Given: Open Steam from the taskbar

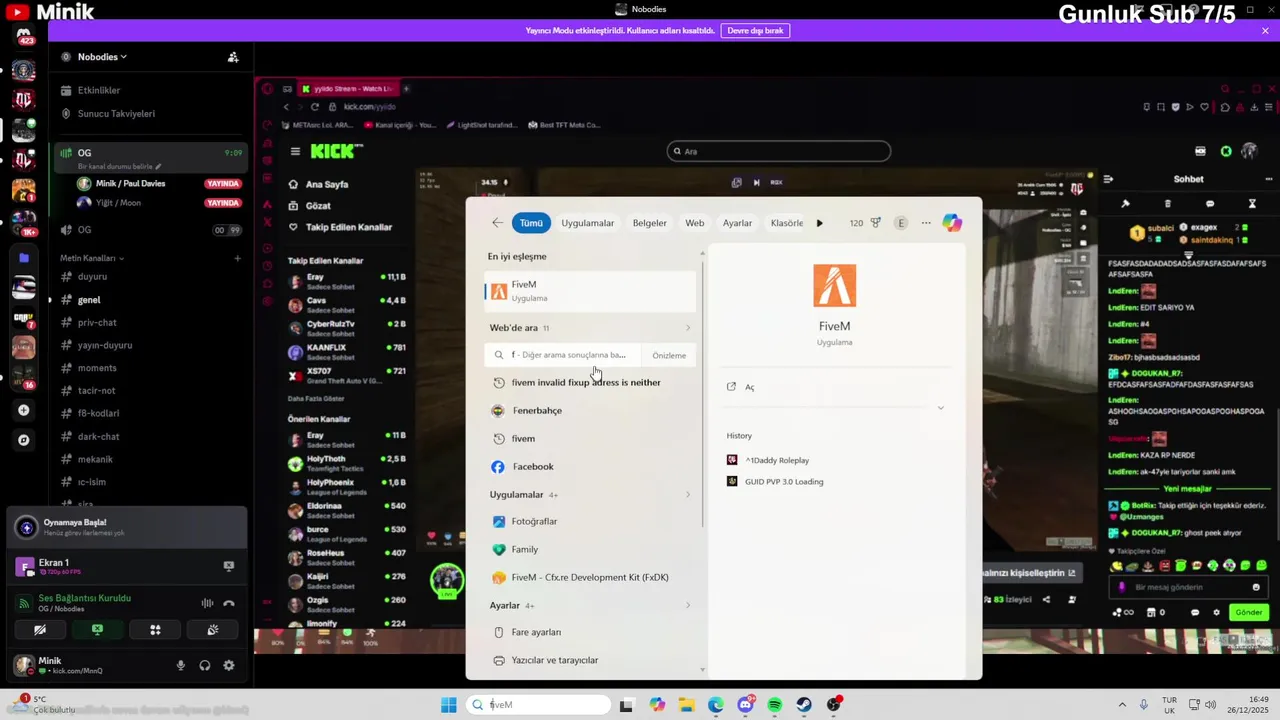Looking at the screenshot, I should click(x=804, y=705).
